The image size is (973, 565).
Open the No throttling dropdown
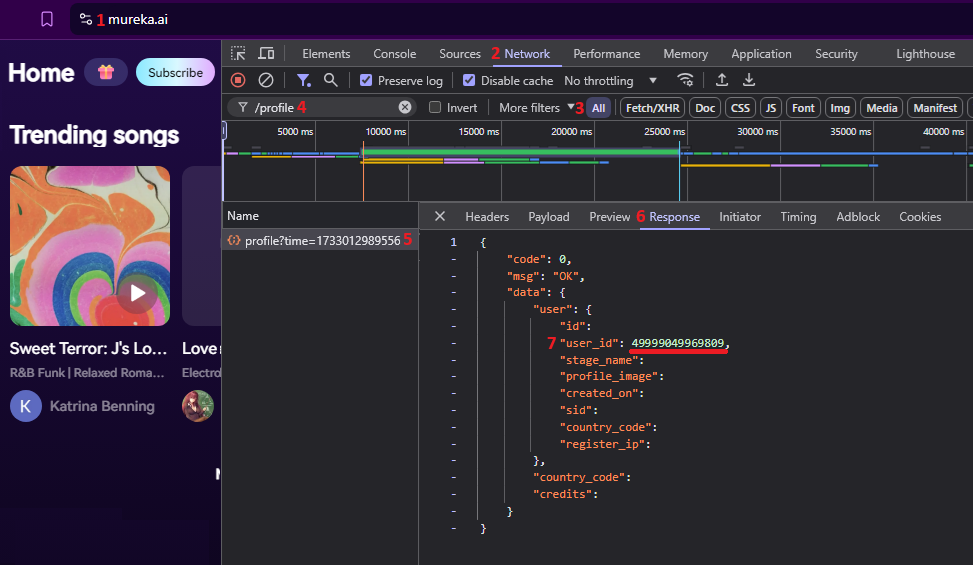(610, 80)
